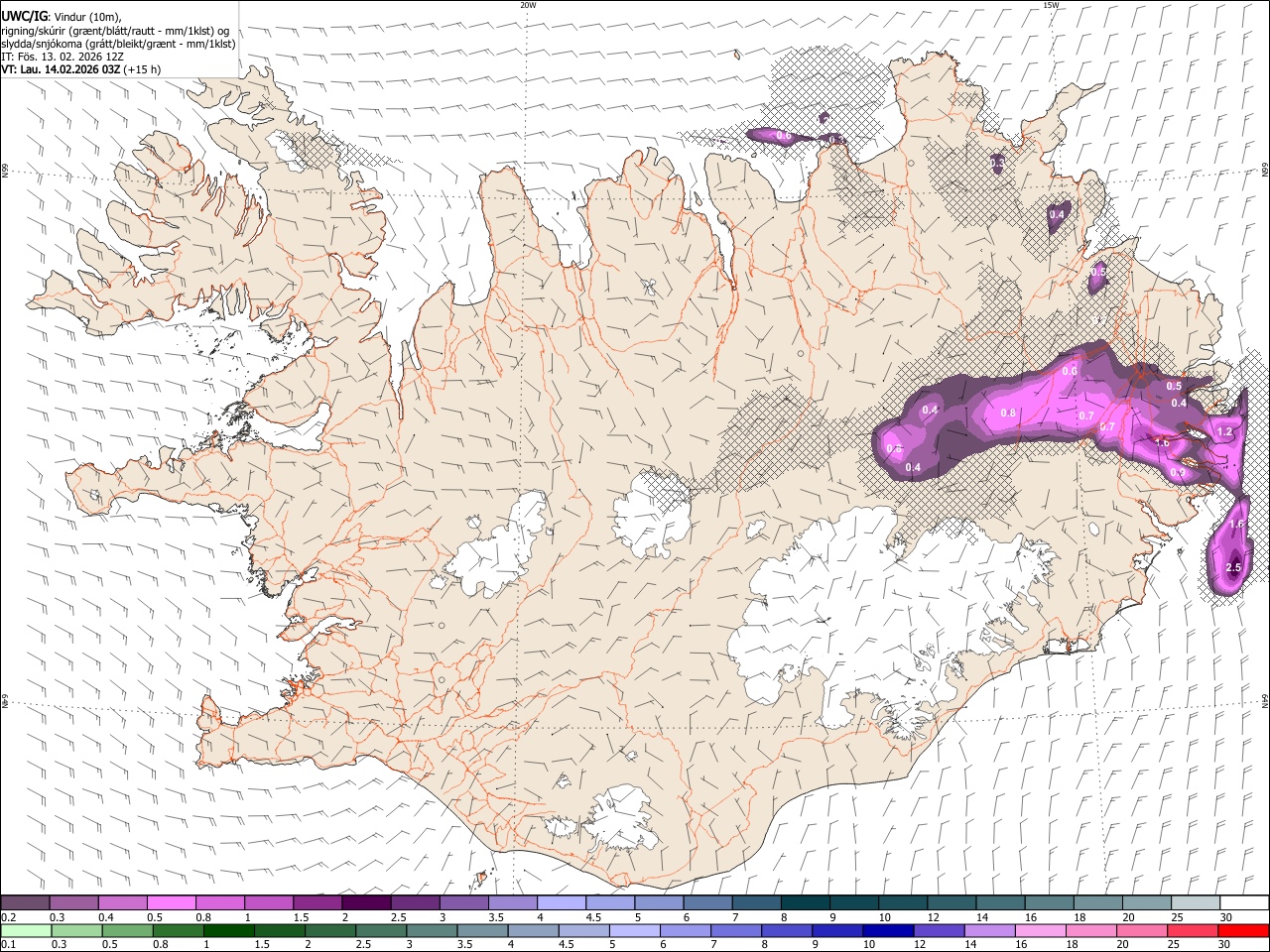1270x952 pixels.
Task: Click the 2.5 swatch in upper legend row
Action: pos(415,902)
